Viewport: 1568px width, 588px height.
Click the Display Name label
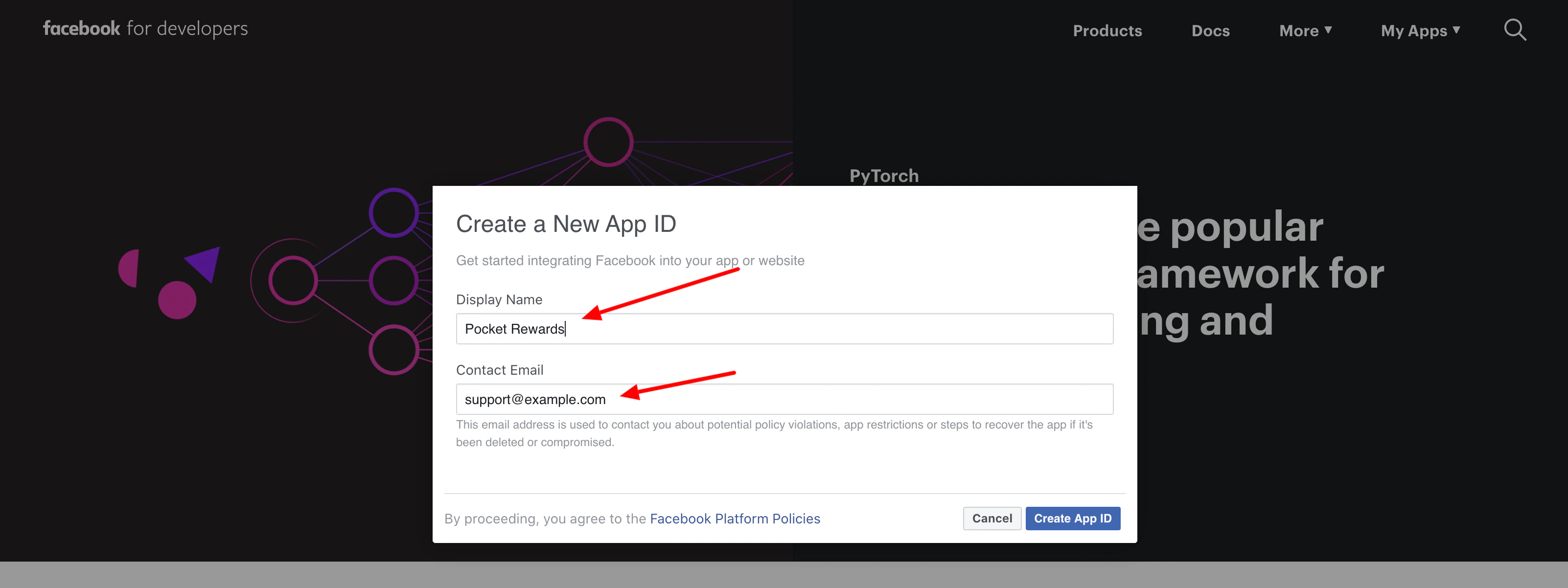point(499,299)
